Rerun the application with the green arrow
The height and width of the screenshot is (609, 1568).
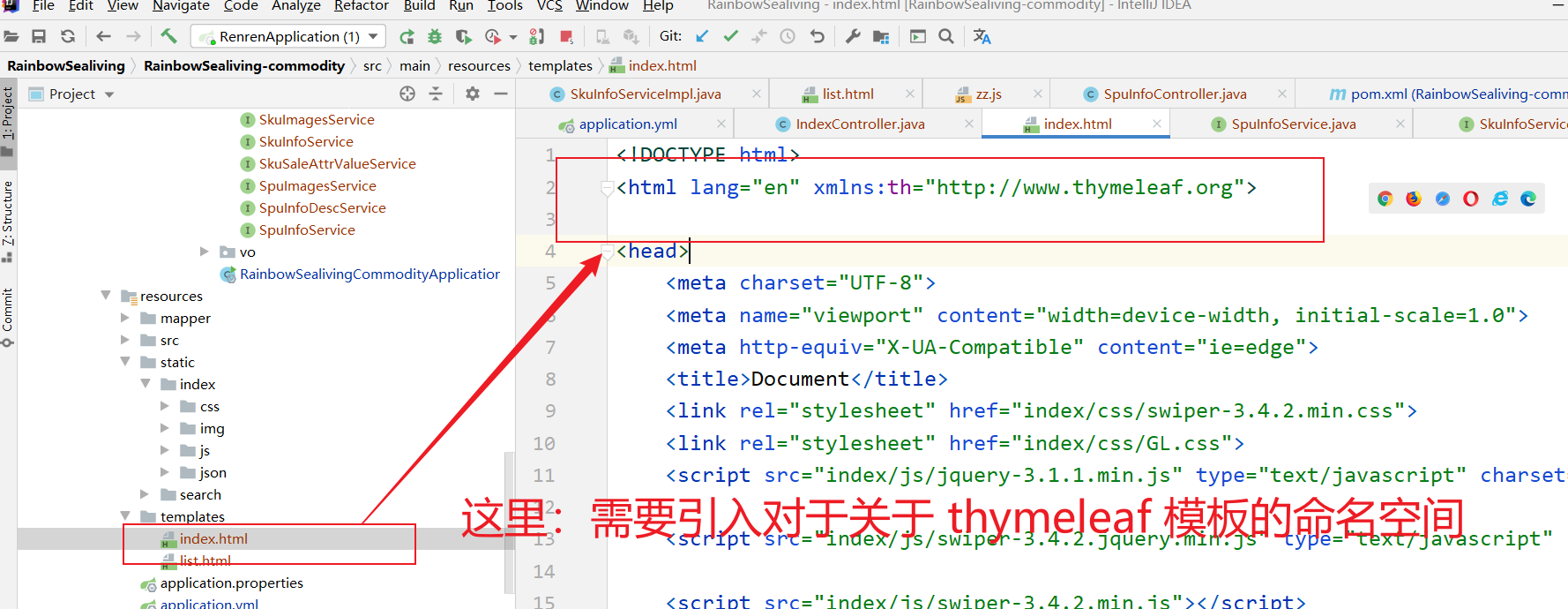(407, 36)
